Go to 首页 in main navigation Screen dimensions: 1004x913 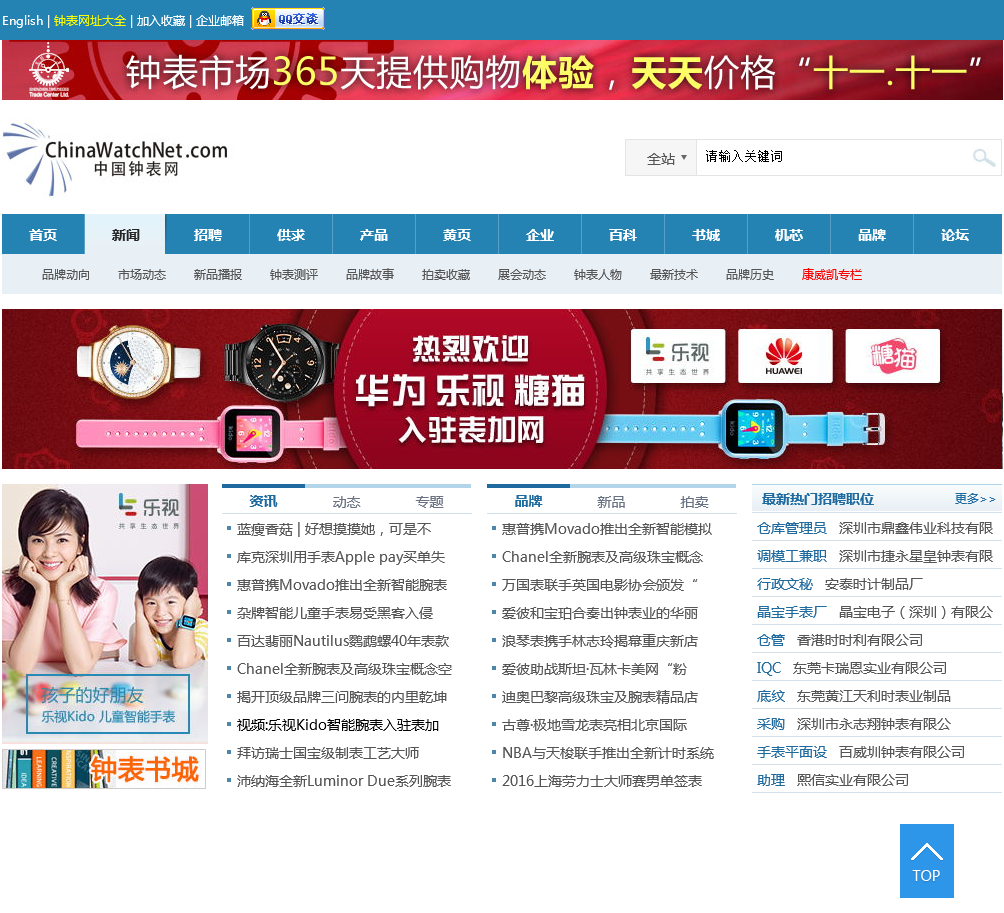(x=43, y=234)
